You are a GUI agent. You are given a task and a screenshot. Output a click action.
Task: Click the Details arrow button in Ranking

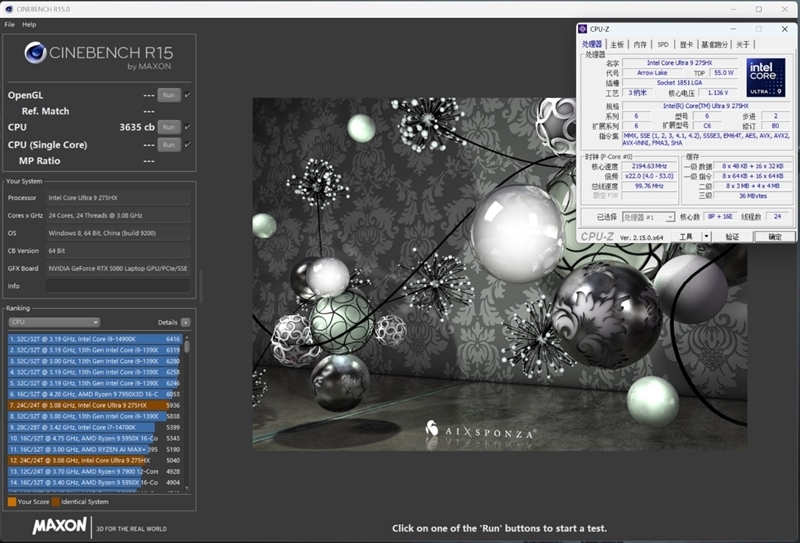point(186,323)
